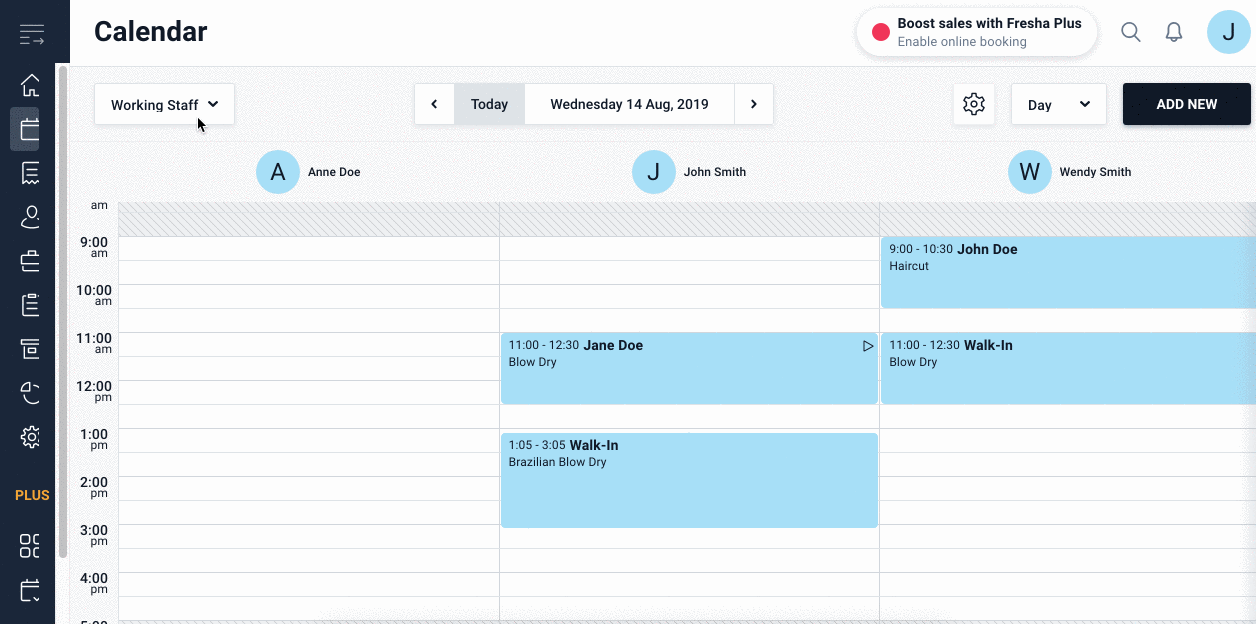The image size is (1256, 624).
Task: Click the red dot on Fresha Plus banner
Action: coord(881,32)
